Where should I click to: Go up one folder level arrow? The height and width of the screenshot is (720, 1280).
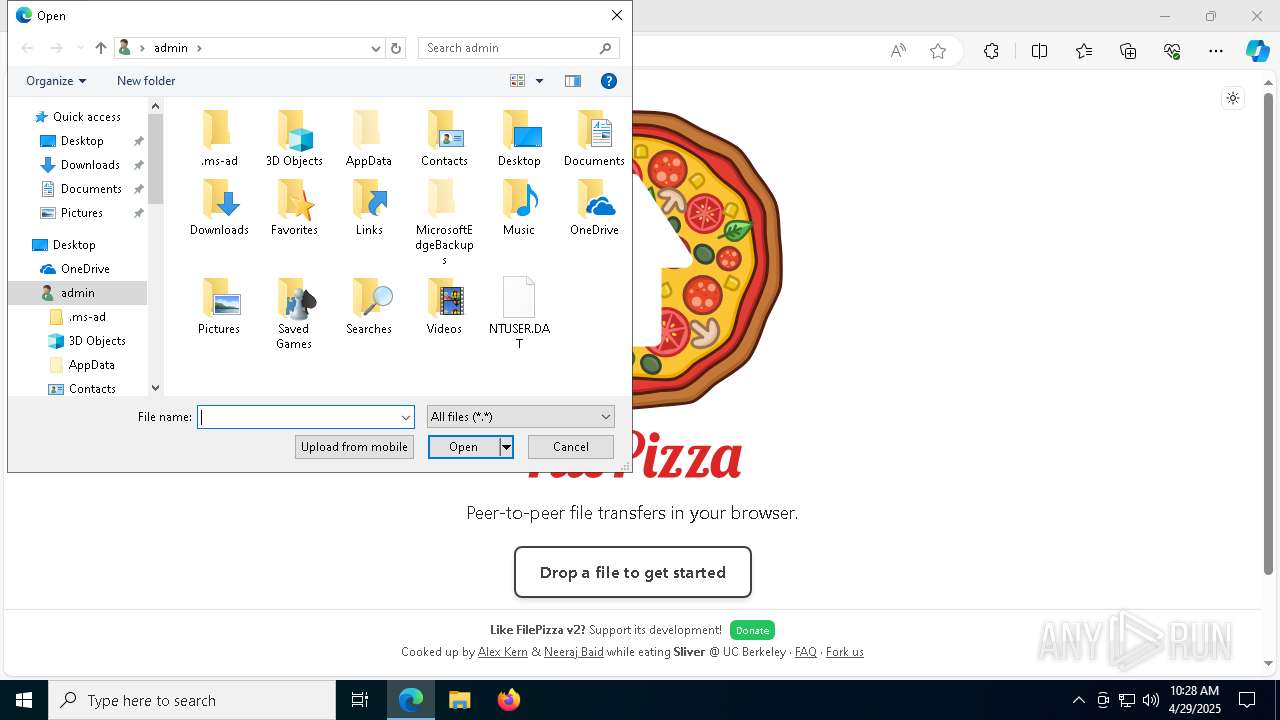[x=100, y=48]
